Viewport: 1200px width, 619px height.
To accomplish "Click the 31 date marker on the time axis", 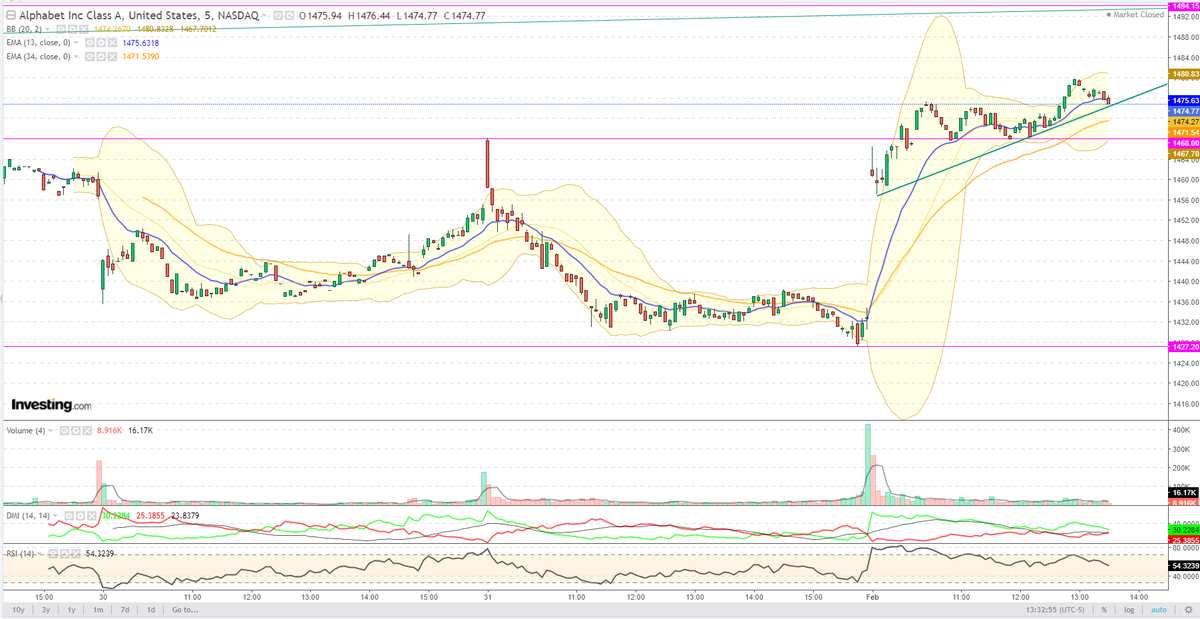I will pyautogui.click(x=488, y=595).
